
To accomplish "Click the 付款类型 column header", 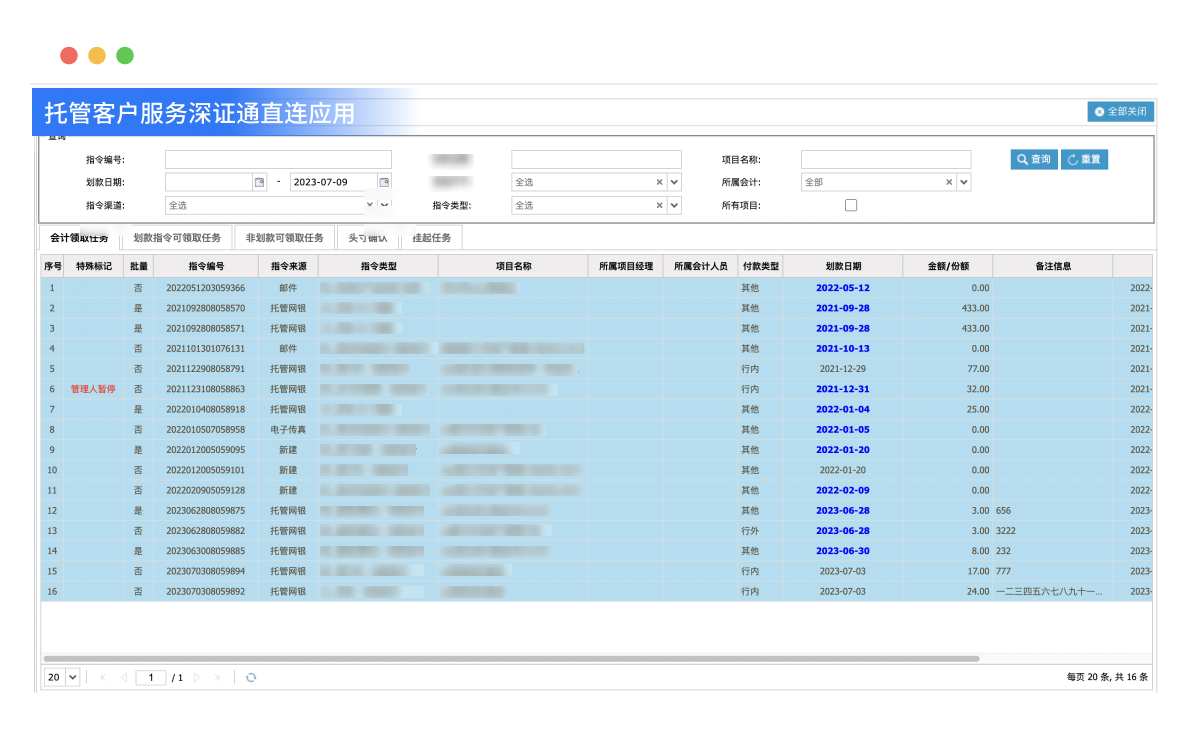I will click(760, 267).
